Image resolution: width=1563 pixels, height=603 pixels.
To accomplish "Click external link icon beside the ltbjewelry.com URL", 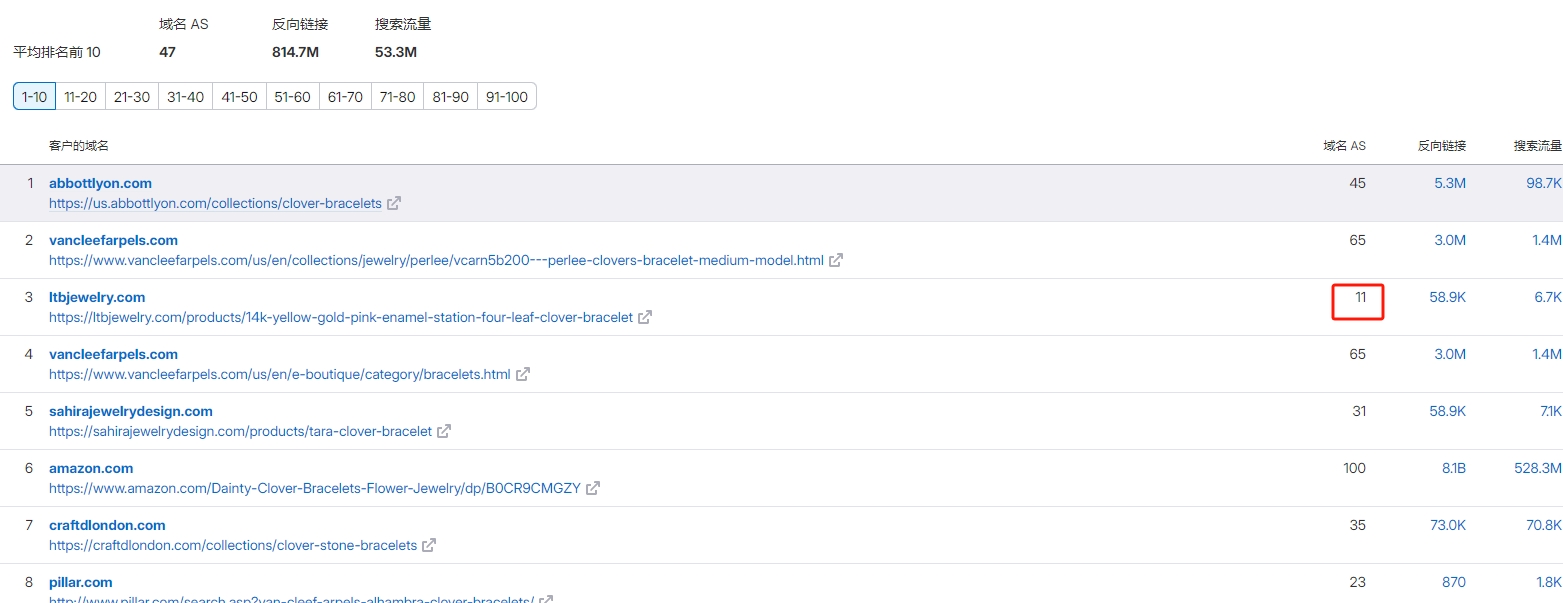I will pyautogui.click(x=645, y=317).
